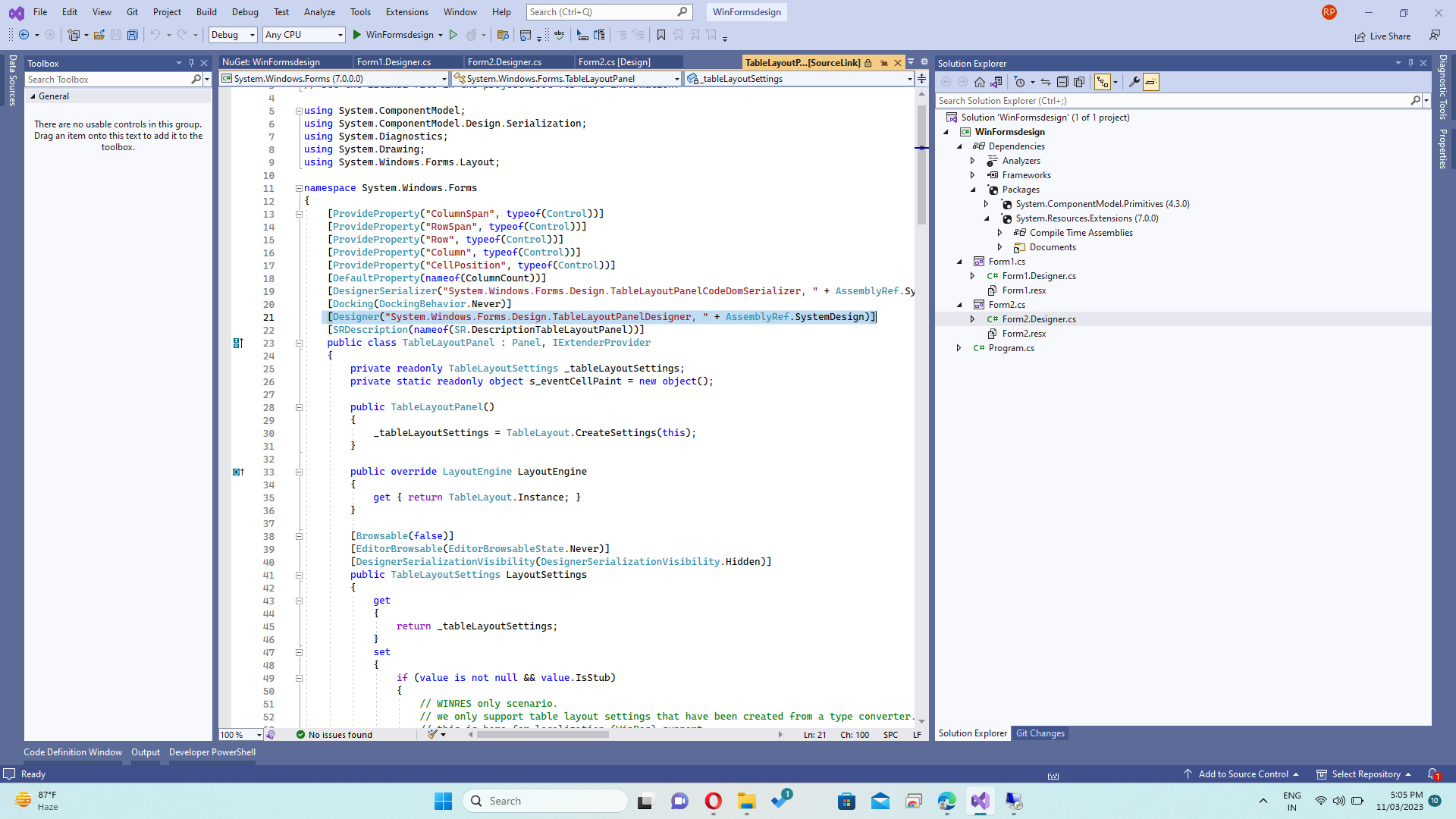Click the toggle bookmark icon in the toolbar
The image size is (1456, 819).
tap(661, 35)
